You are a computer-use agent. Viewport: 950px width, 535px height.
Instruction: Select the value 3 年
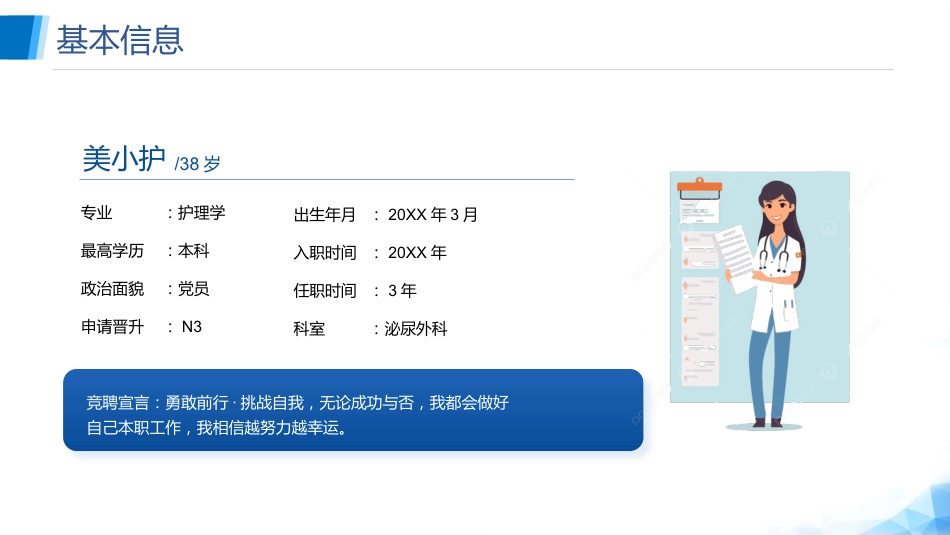(x=402, y=291)
